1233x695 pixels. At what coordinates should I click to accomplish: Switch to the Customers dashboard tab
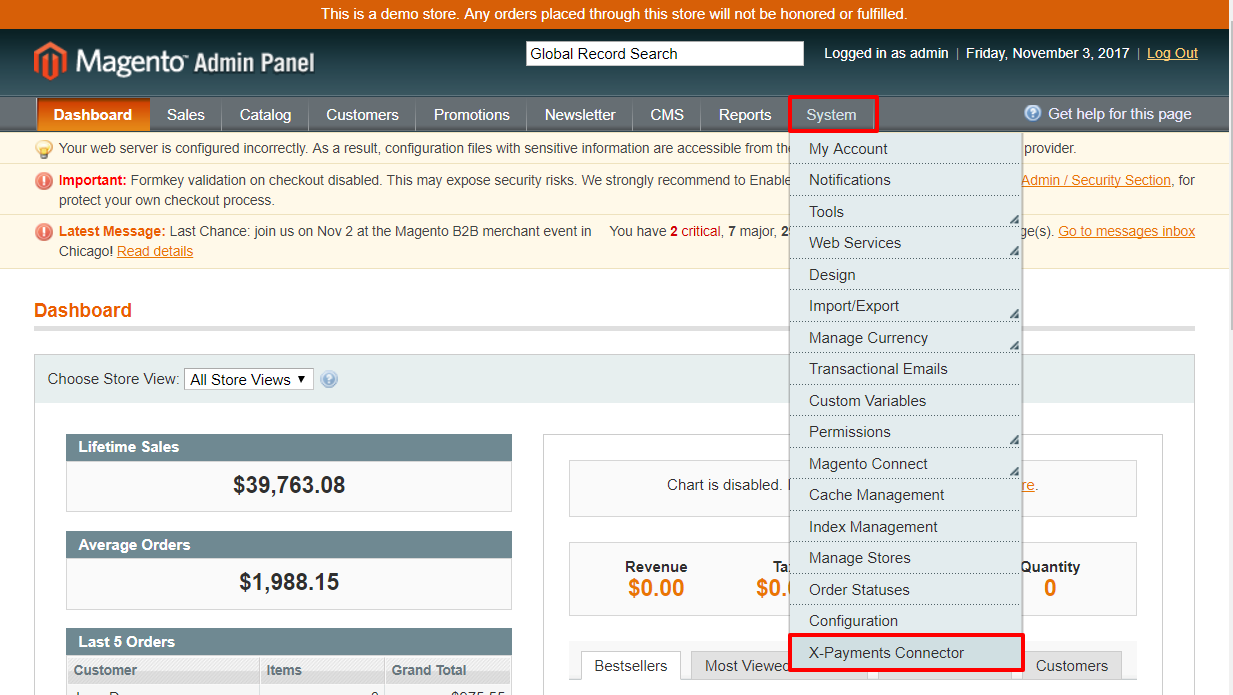click(1072, 666)
